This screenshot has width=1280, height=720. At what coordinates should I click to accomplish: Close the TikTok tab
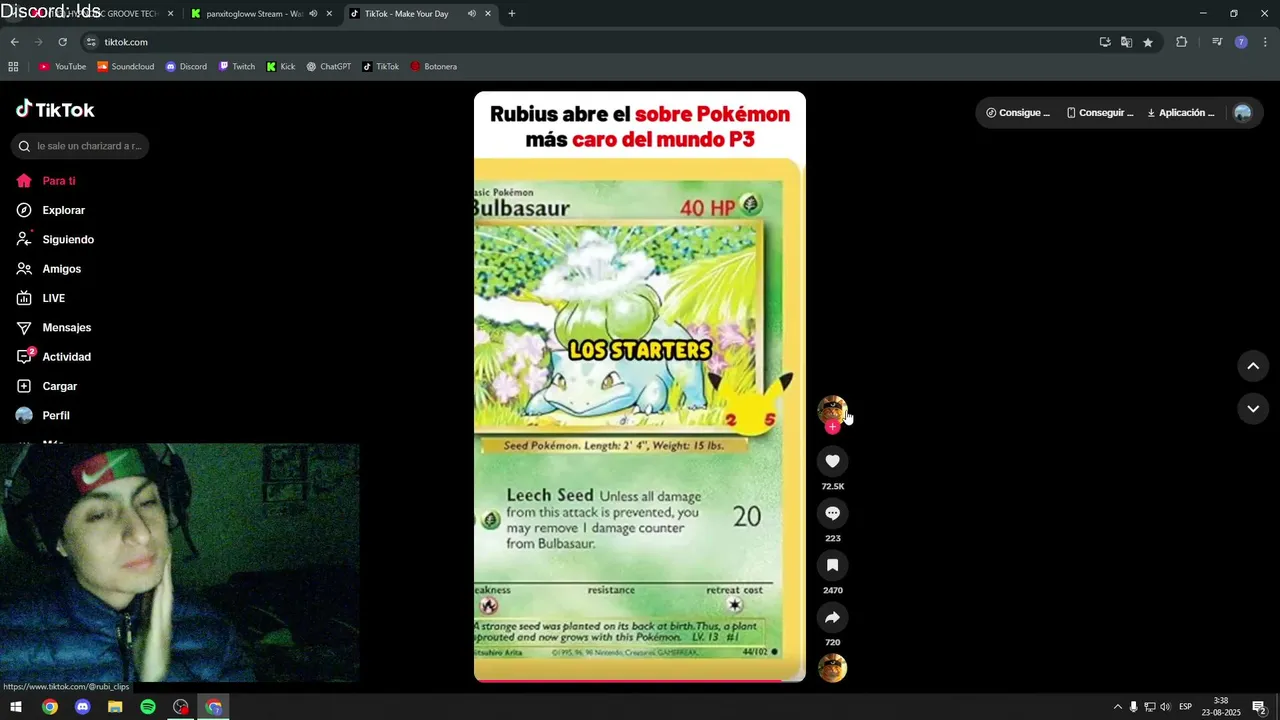pyautogui.click(x=488, y=14)
